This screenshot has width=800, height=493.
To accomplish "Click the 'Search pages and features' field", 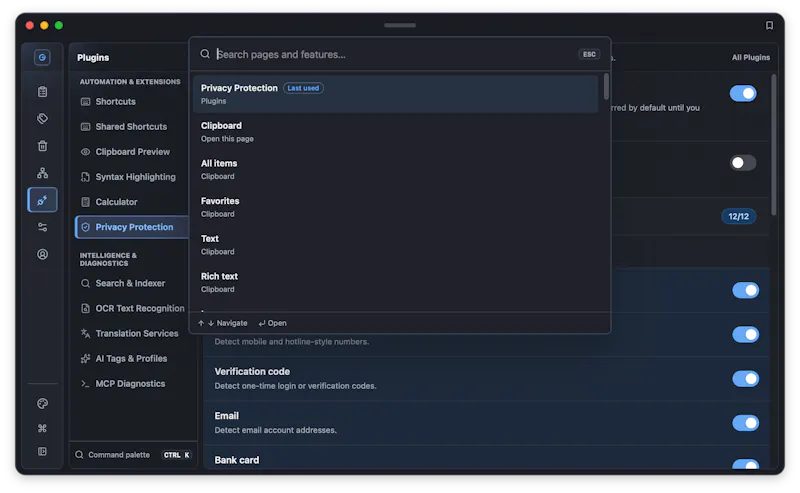I will (395, 54).
